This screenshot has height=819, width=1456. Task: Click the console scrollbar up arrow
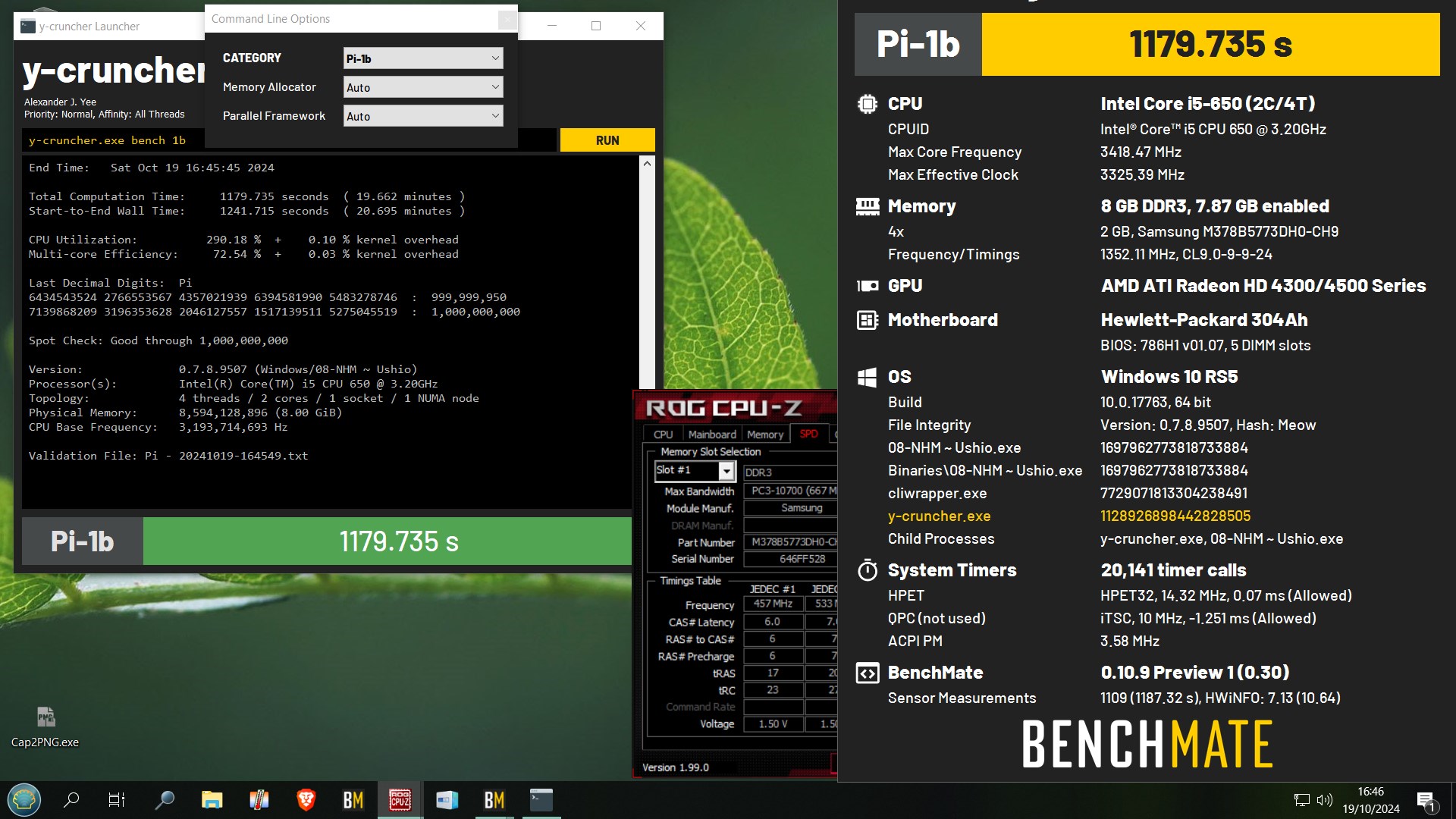647,163
